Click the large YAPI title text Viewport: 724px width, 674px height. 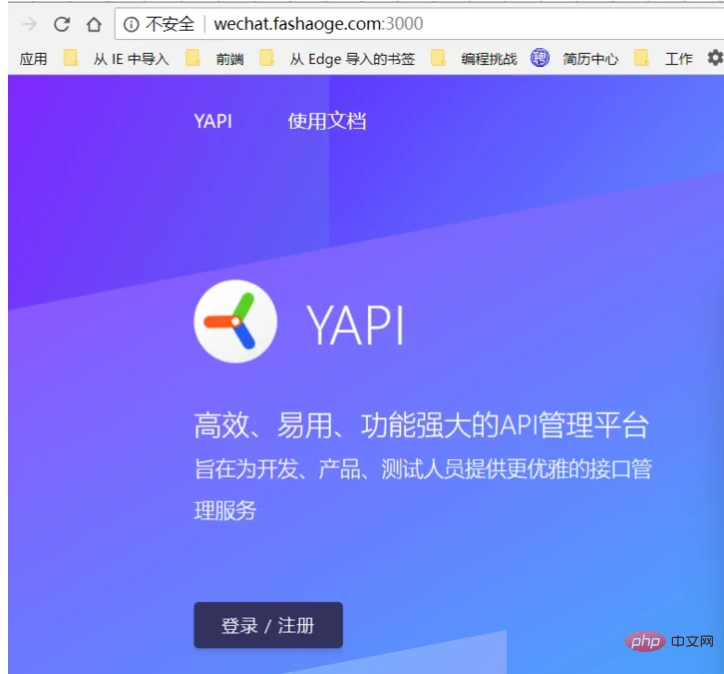(x=355, y=325)
